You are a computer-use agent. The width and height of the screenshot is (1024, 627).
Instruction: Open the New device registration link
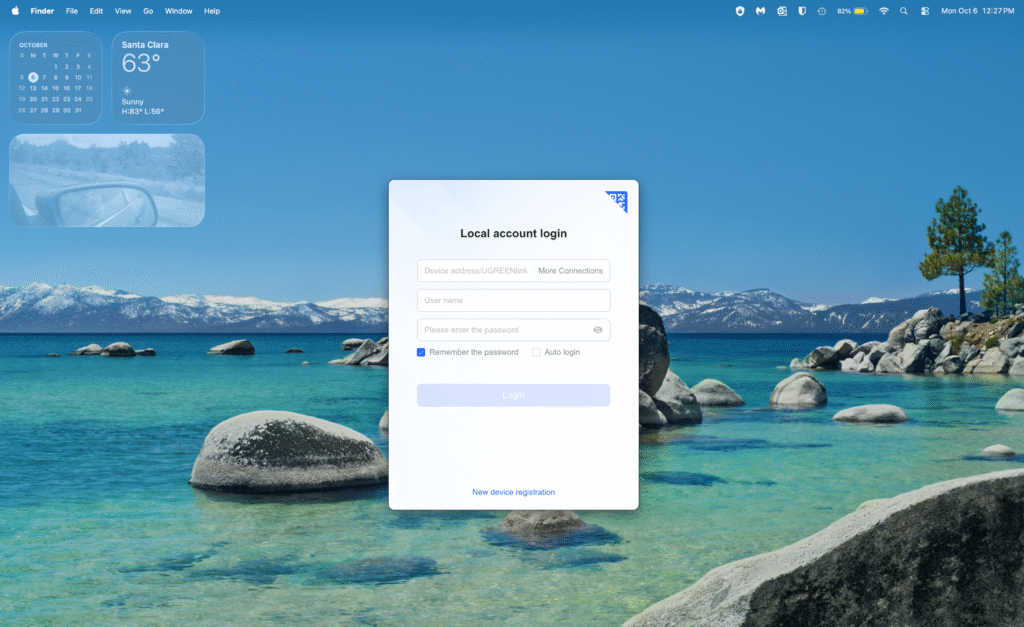(x=513, y=492)
